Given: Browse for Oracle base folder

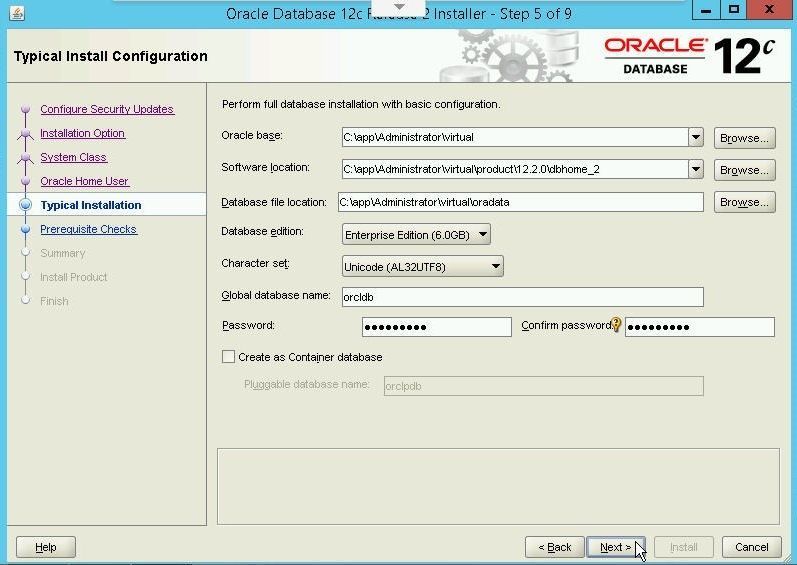Looking at the screenshot, I should pos(744,138).
